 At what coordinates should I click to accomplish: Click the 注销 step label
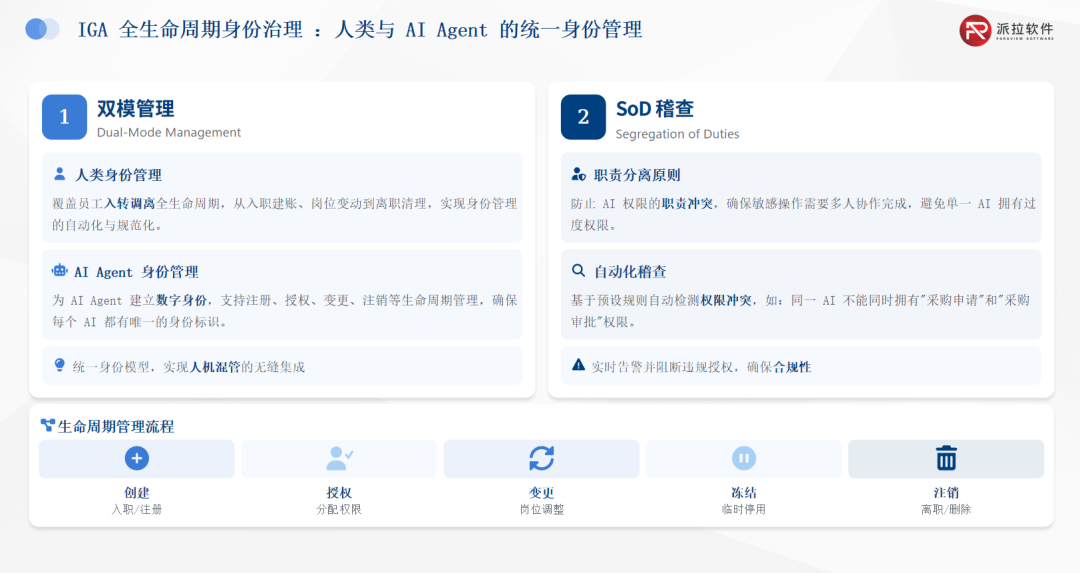click(x=946, y=492)
